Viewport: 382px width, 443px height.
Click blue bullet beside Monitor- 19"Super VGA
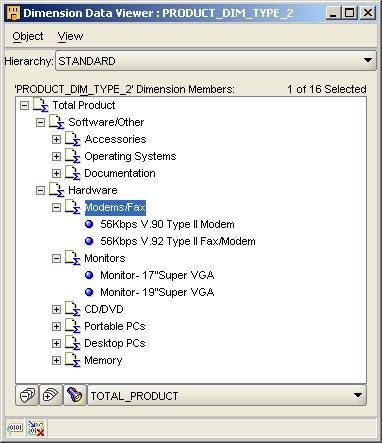[89, 292]
